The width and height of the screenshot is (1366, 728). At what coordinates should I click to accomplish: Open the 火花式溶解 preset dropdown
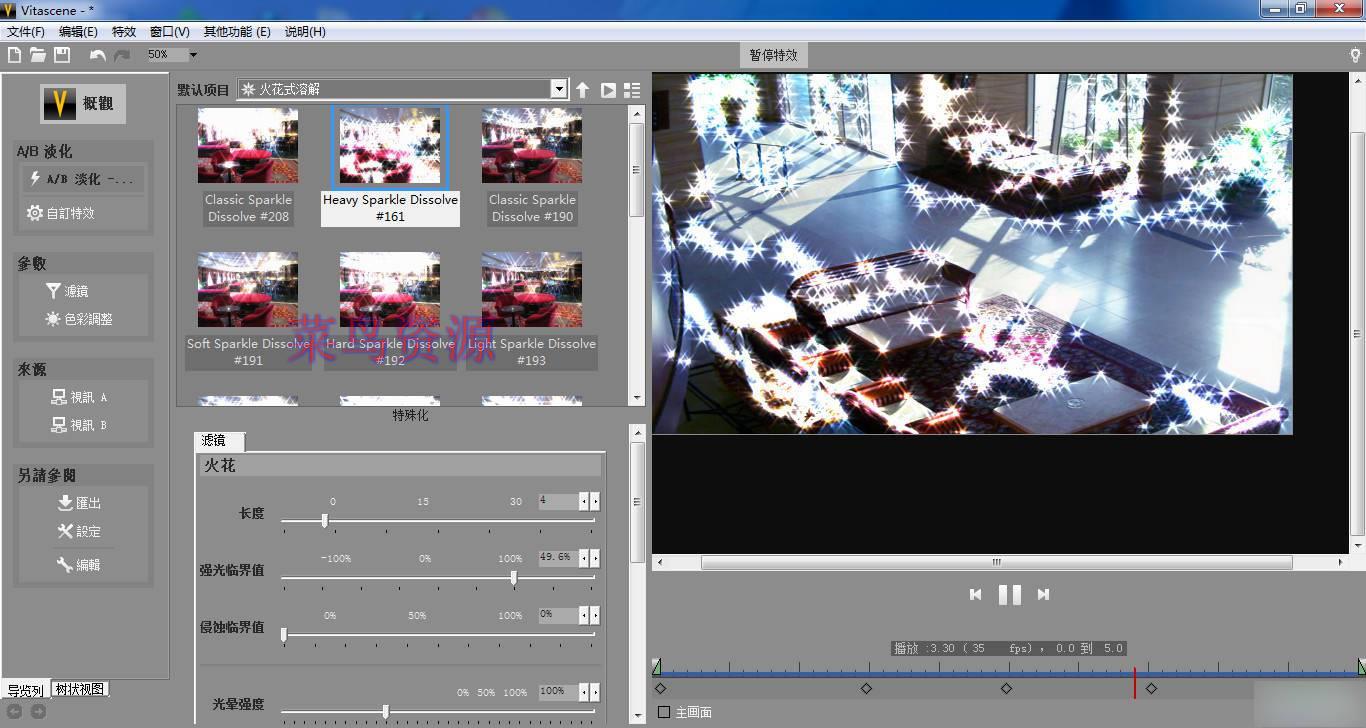click(x=559, y=88)
